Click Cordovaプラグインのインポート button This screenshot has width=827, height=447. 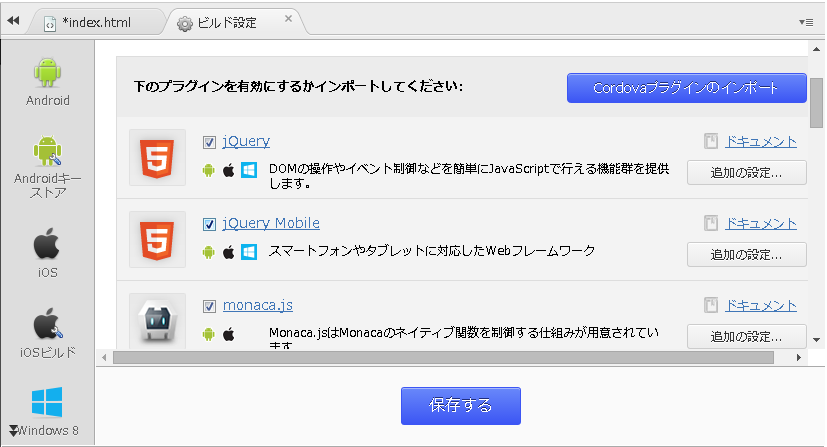pyautogui.click(x=687, y=88)
